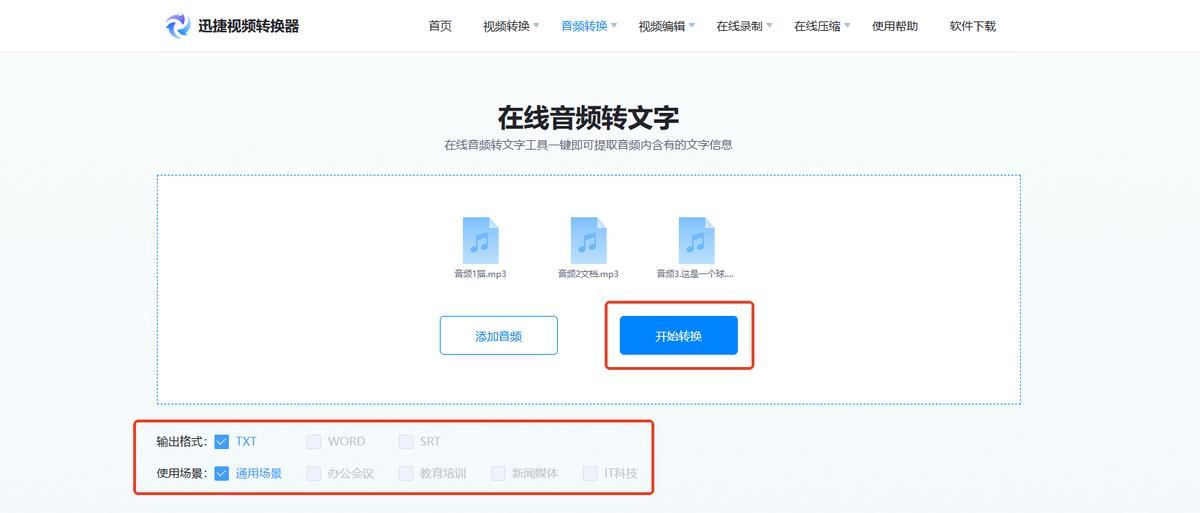
Task: Click the 迅捷视频转换器 logo icon
Action: (177, 26)
